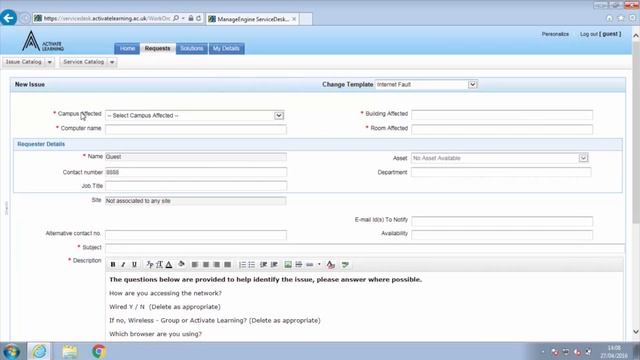Screen dimensions: 640x360
Task: Insert numbered list in description
Action: click(242, 264)
